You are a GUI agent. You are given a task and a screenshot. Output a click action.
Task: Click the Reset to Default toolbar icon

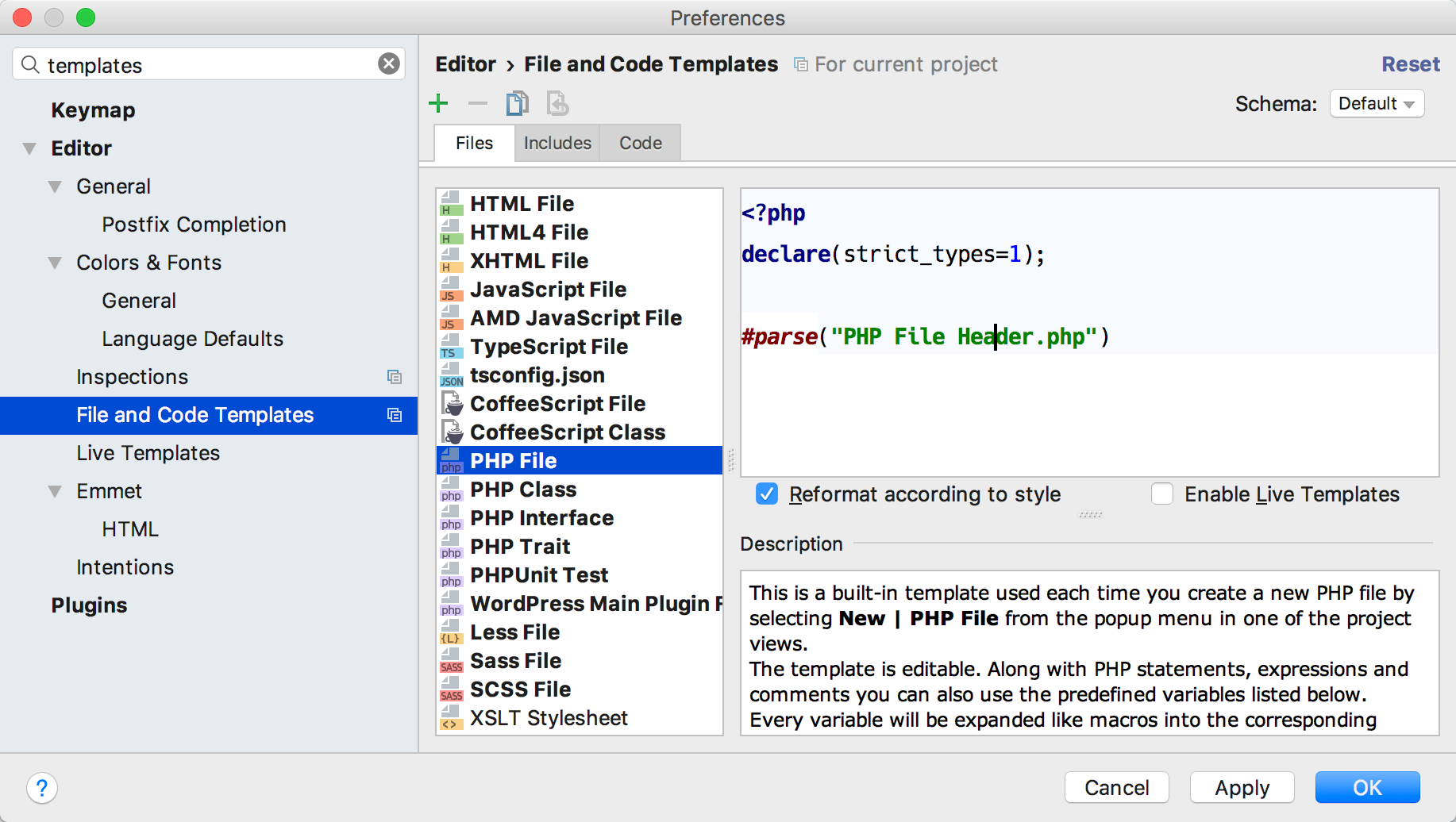[x=557, y=103]
